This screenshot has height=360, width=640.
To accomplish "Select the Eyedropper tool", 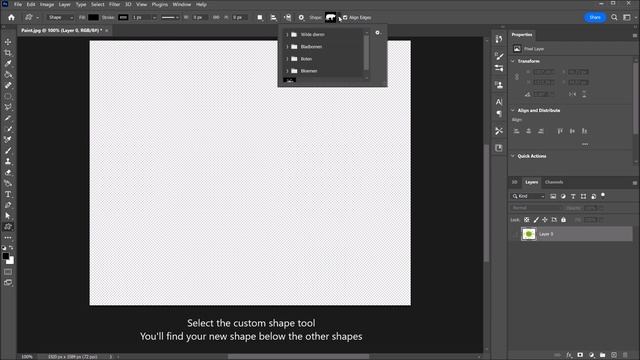I will (8, 64).
